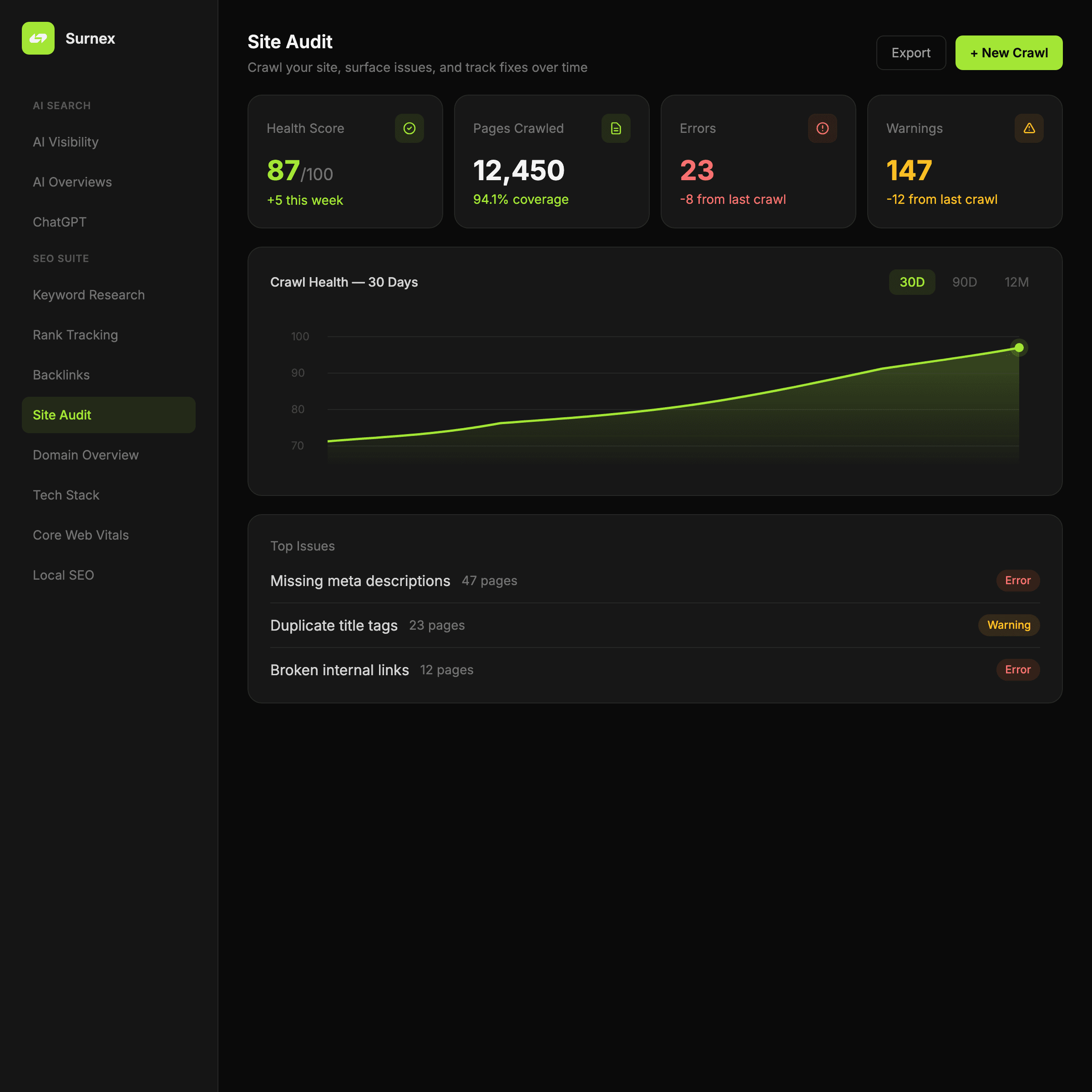Switch chart to 12M range
This screenshot has height=1092, width=1092.
pyautogui.click(x=1016, y=282)
